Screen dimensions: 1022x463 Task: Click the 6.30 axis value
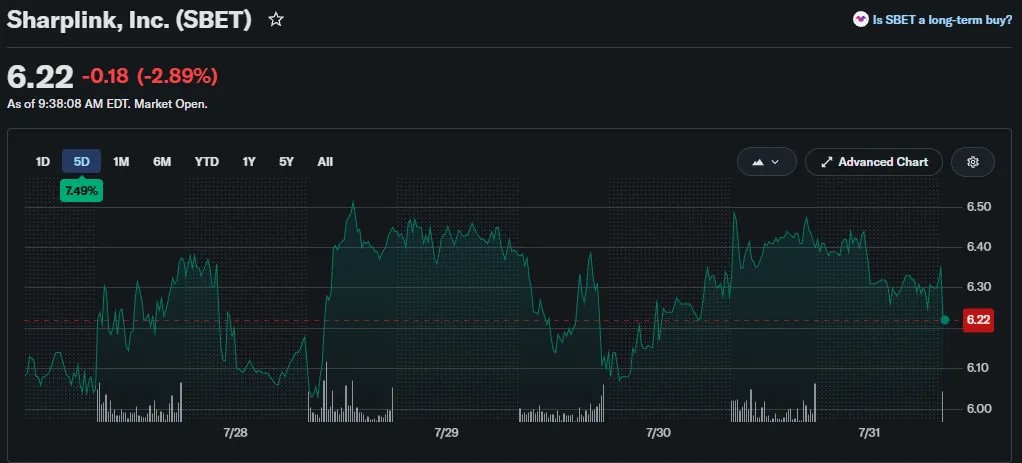pyautogui.click(x=978, y=287)
